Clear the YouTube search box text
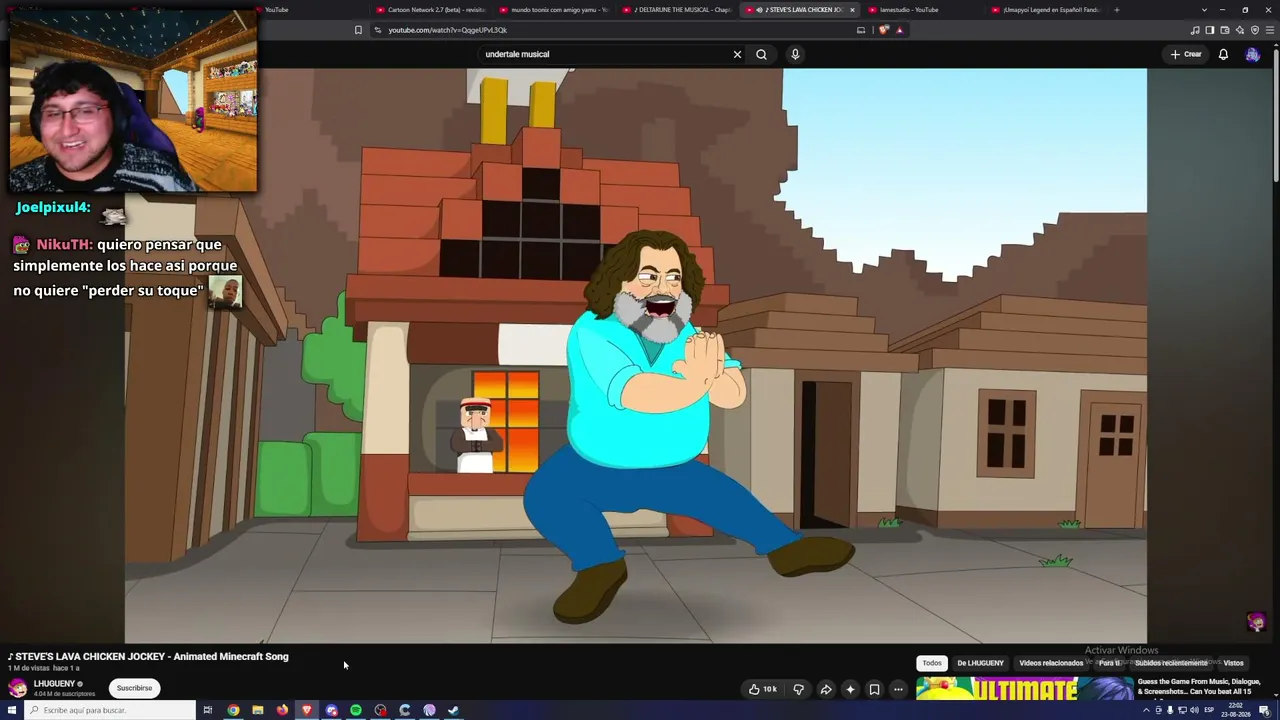This screenshot has width=1280, height=720. 737,54
